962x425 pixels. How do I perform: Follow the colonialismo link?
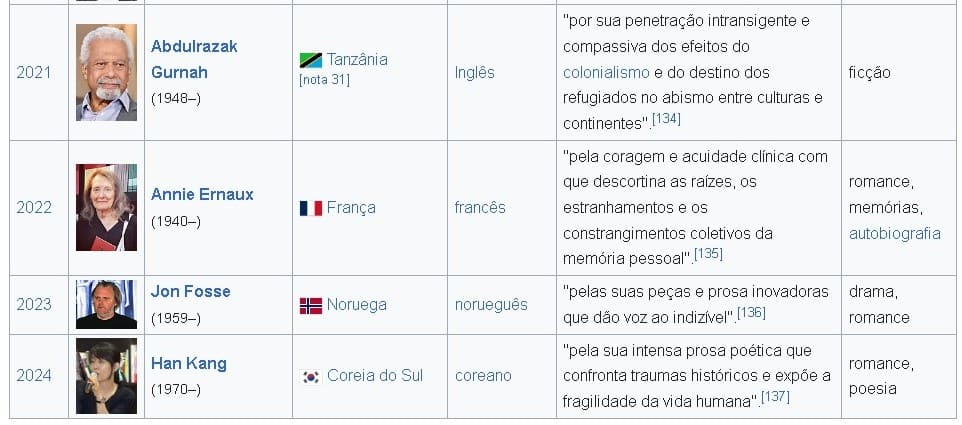pos(606,72)
